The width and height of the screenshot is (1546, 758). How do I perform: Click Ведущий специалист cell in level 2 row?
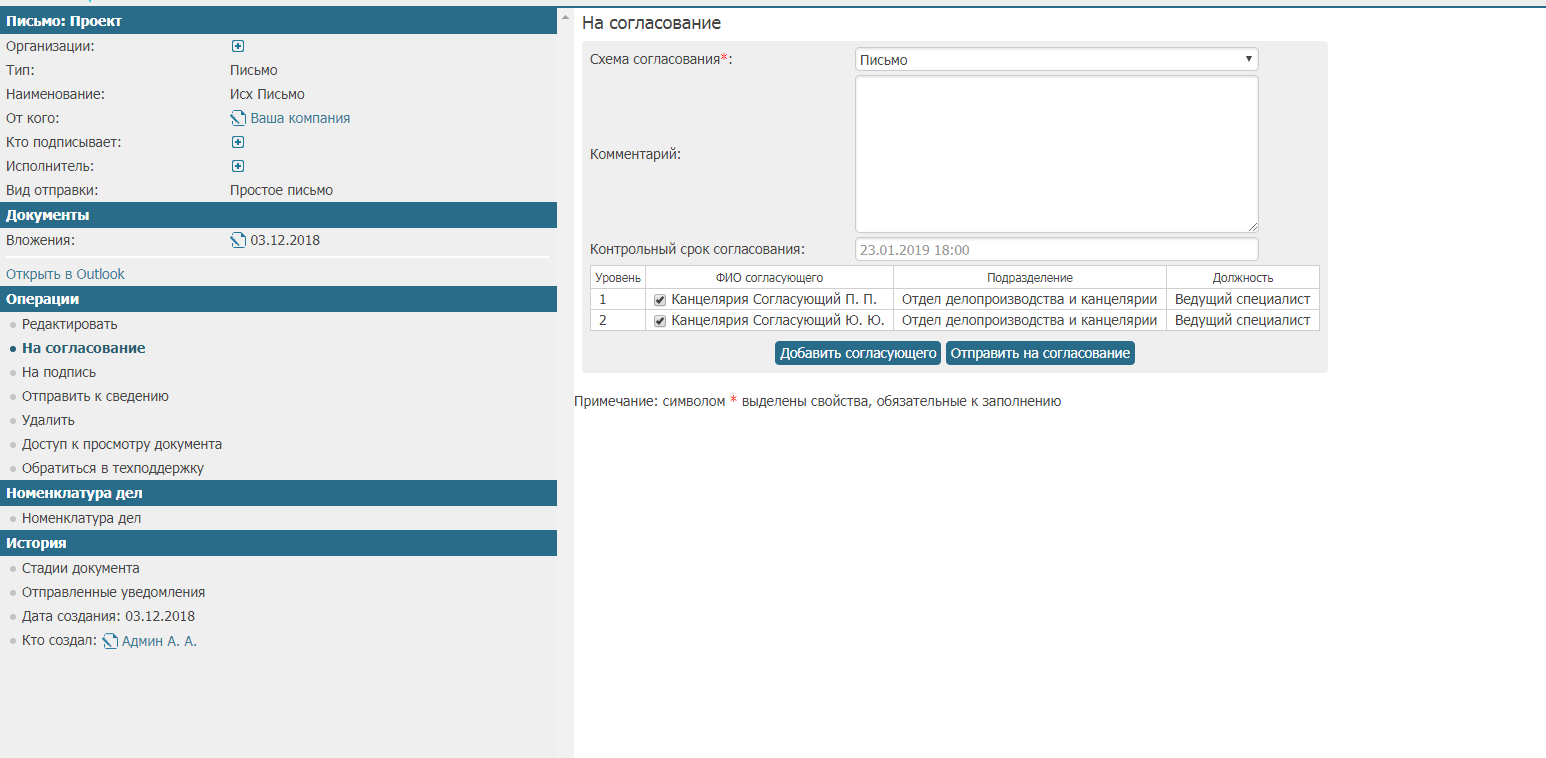point(1243,320)
